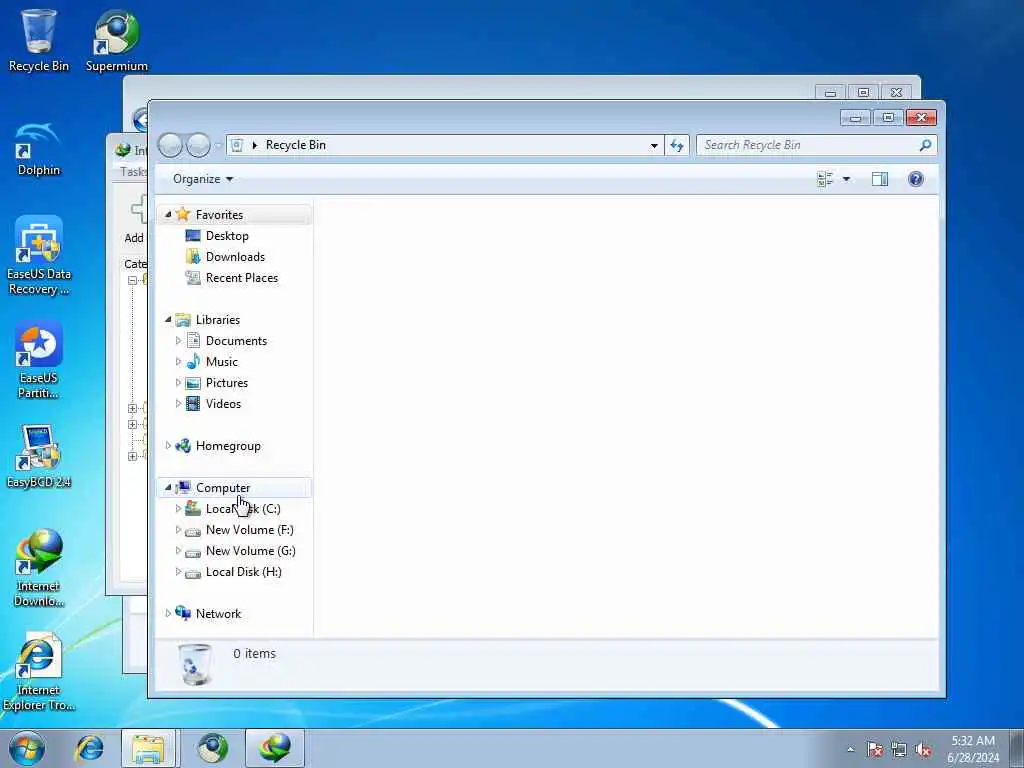The image size is (1024, 768).
Task: Expand the Local Disk (C:) arrow
Action: [x=178, y=508]
